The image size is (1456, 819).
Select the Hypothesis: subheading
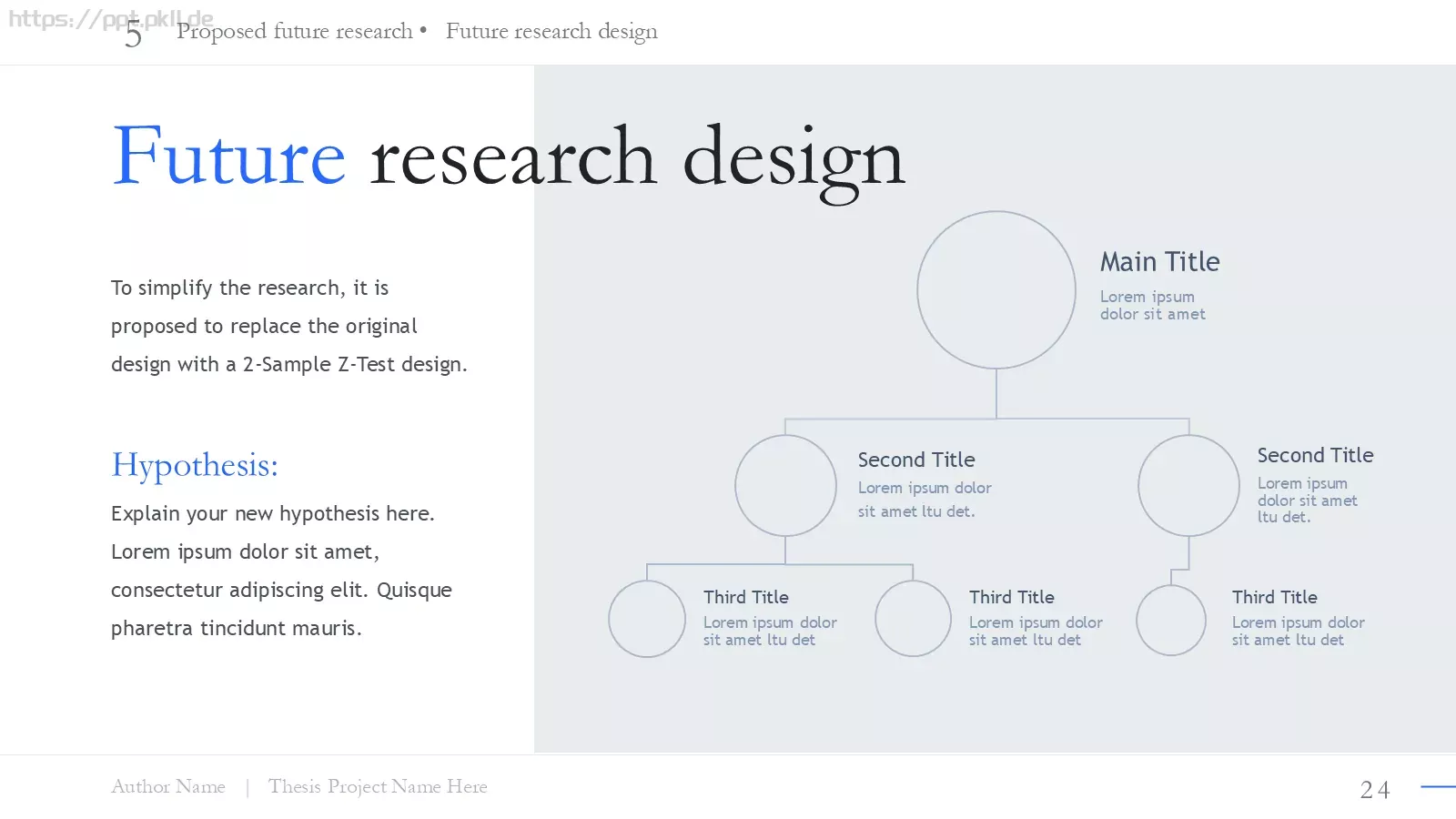(x=195, y=465)
